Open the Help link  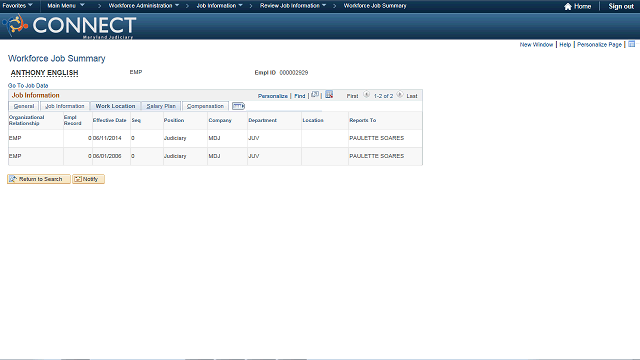click(565, 44)
